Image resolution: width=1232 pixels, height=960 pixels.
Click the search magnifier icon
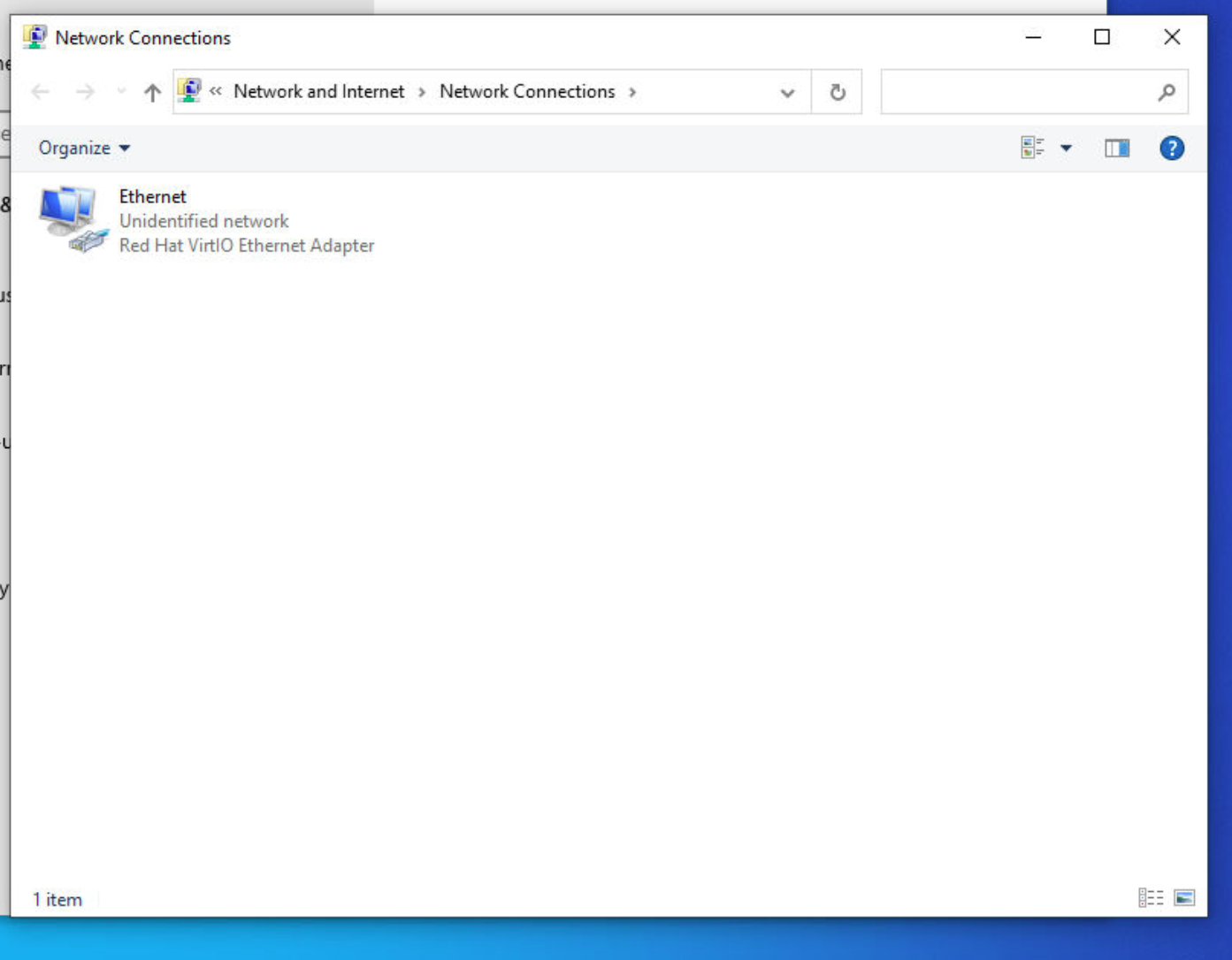[x=1167, y=92]
